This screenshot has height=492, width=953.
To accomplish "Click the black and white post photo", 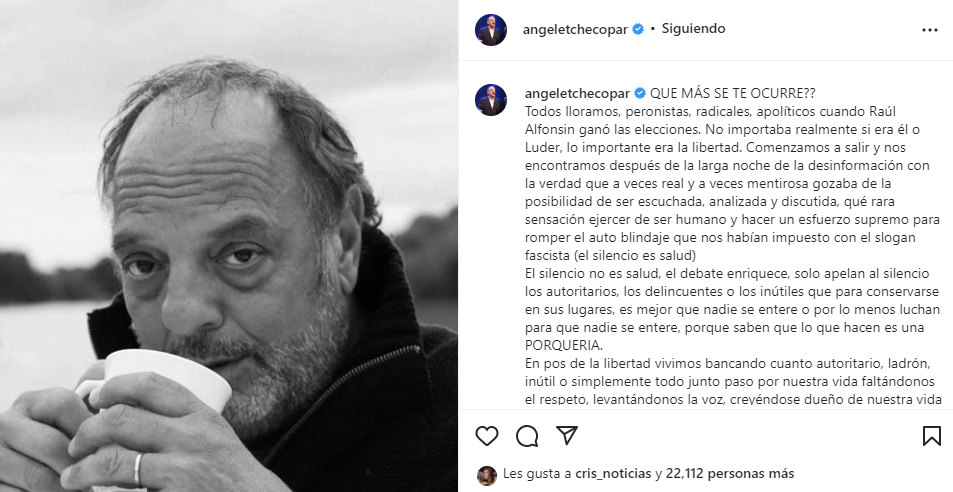I will pyautogui.click(x=229, y=246).
